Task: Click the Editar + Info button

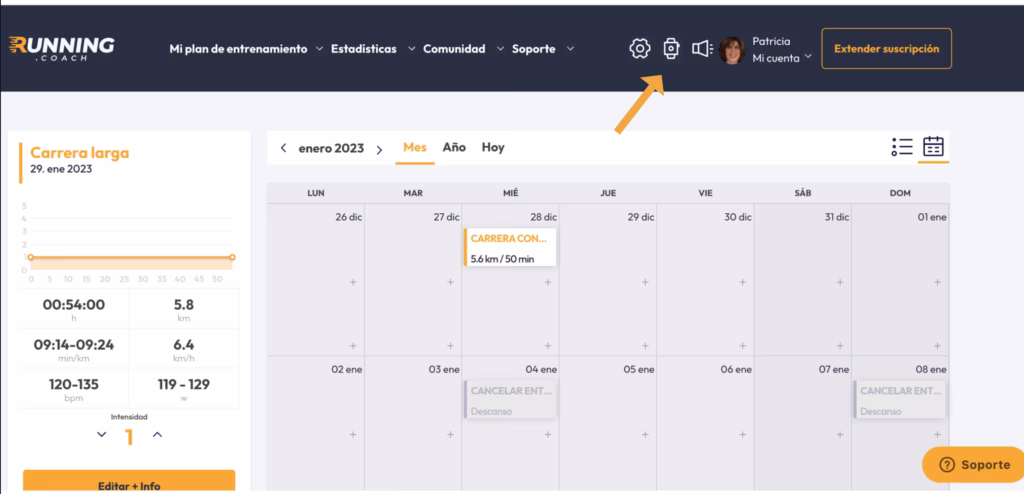Action: [129, 482]
